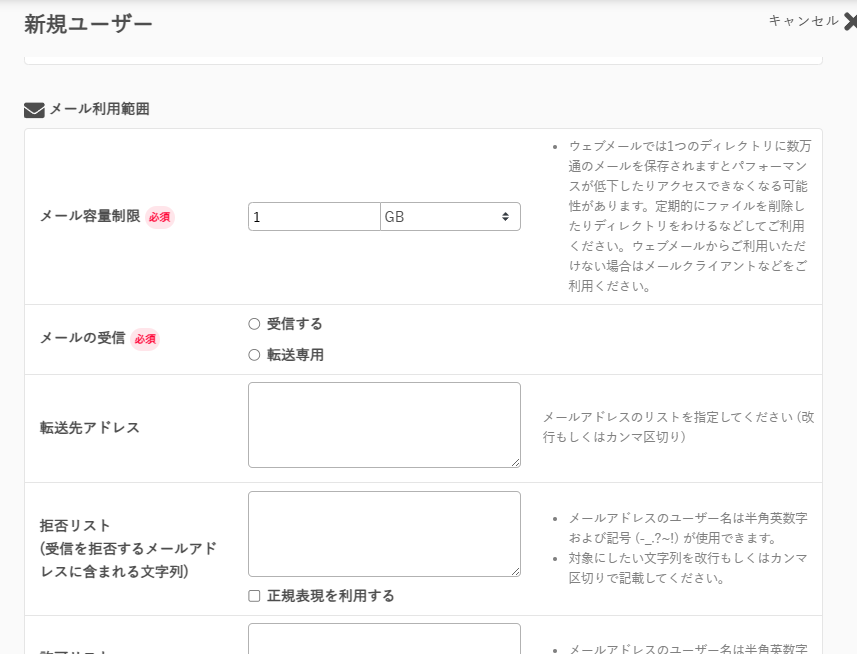Click the 新規ユーザー heading
Image resolution: width=857 pixels, height=654 pixels.
click(88, 25)
